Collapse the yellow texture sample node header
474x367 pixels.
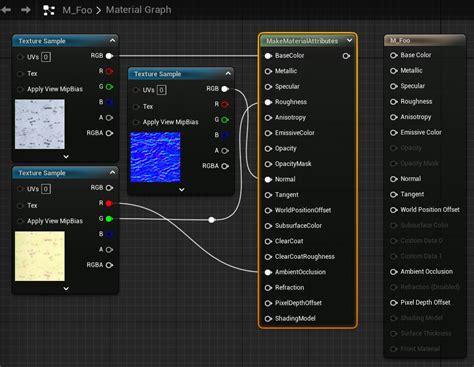click(112, 172)
